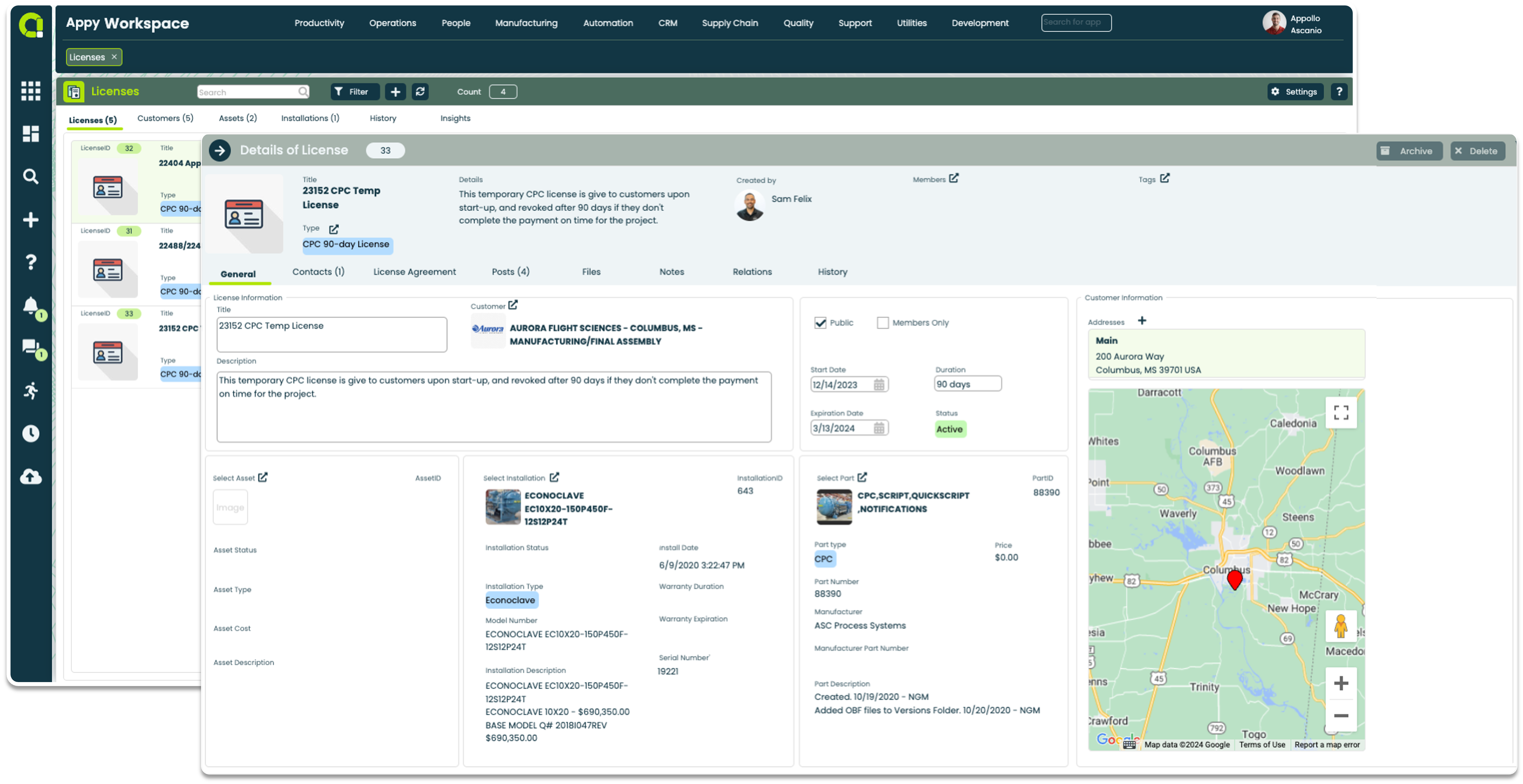Screen dimensions: 1523x784
Task: Click the Search for app field
Action: [x=1076, y=23]
